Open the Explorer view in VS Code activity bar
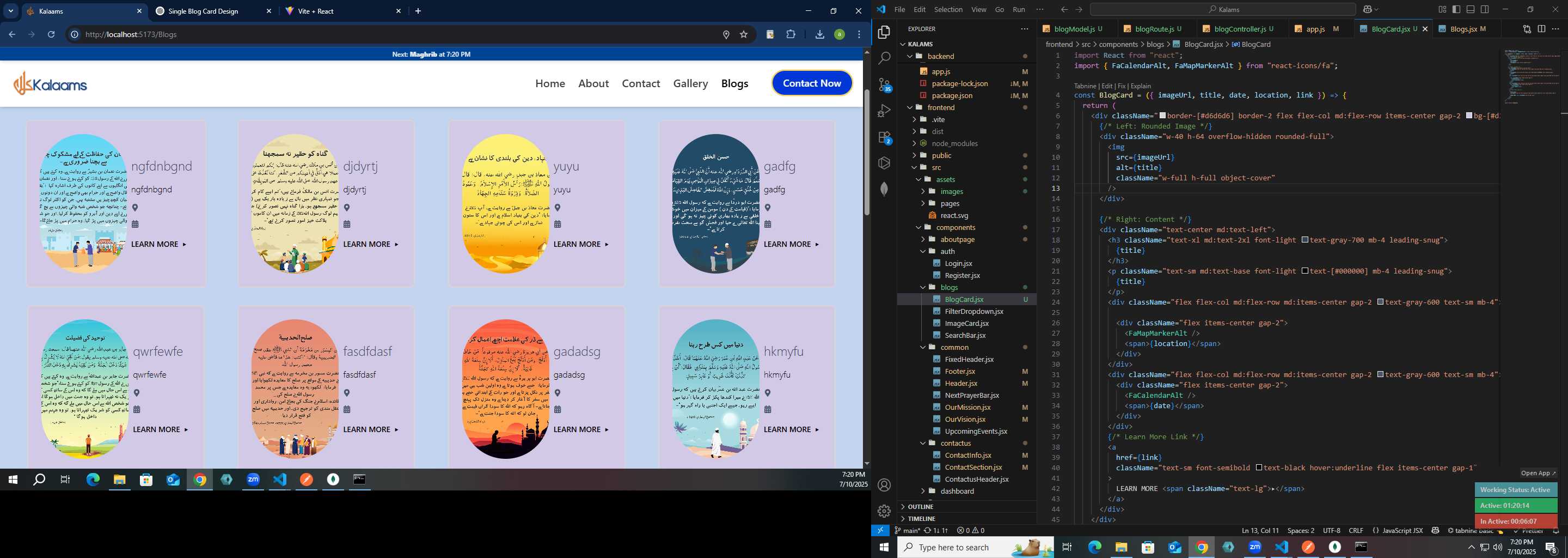Screen dimensions: 1568x558 (x=884, y=32)
